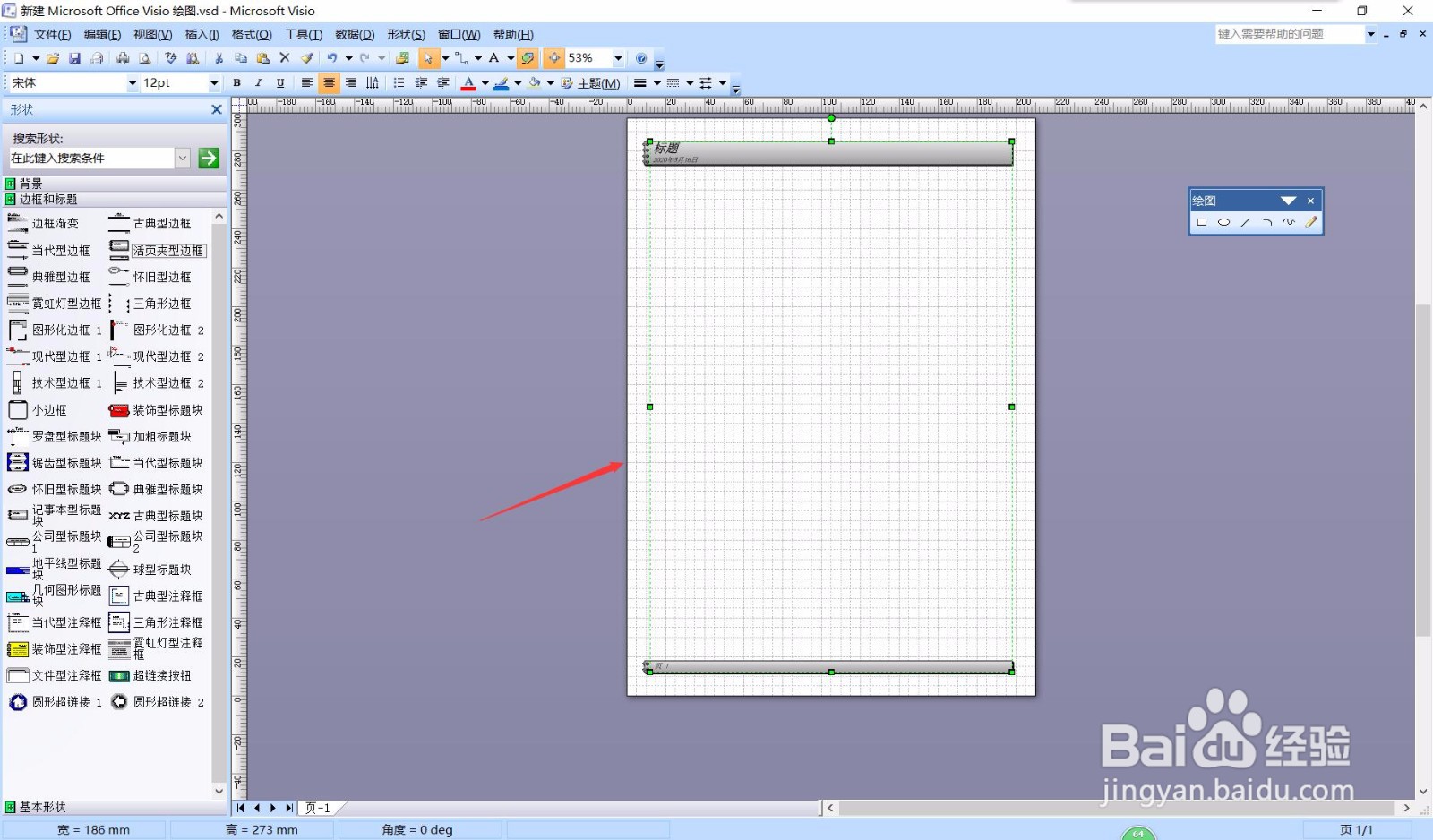Expand the 基本形状 stencil
Image resolution: width=1433 pixels, height=840 pixels.
click(115, 807)
